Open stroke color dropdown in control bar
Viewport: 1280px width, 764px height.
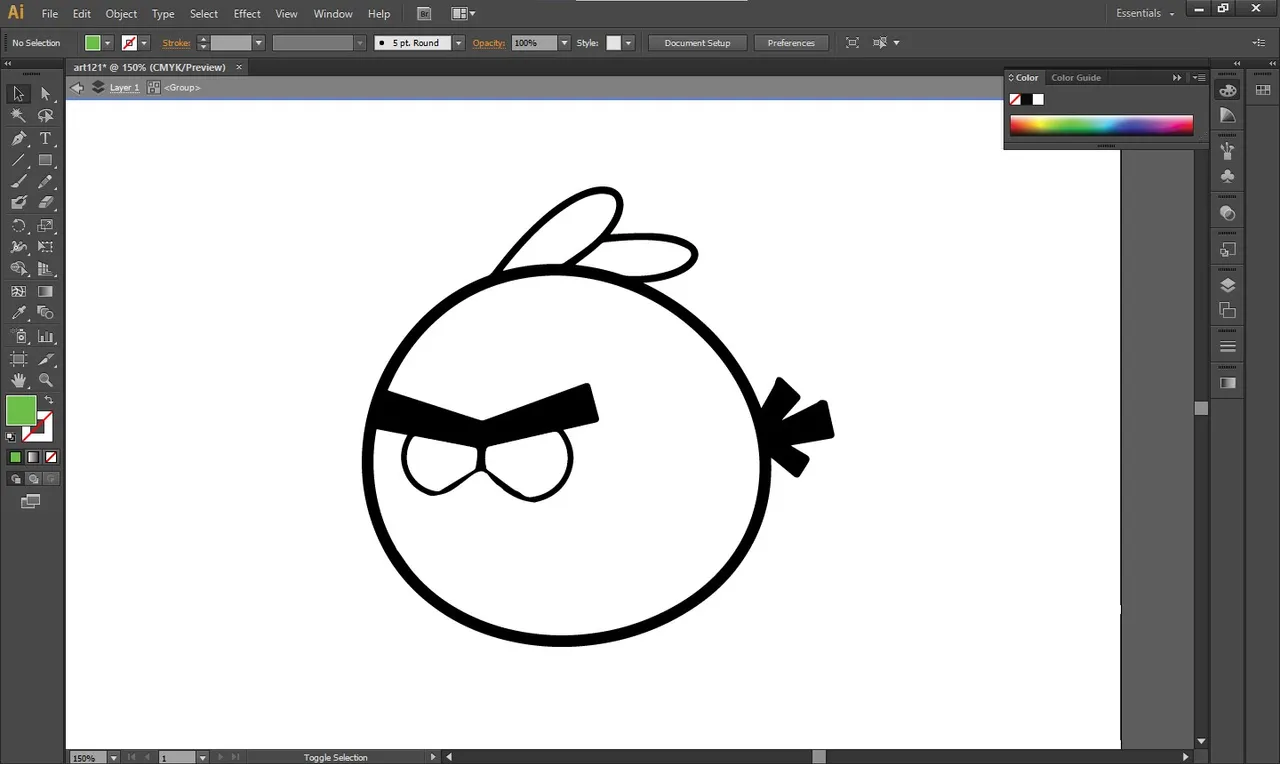click(145, 43)
